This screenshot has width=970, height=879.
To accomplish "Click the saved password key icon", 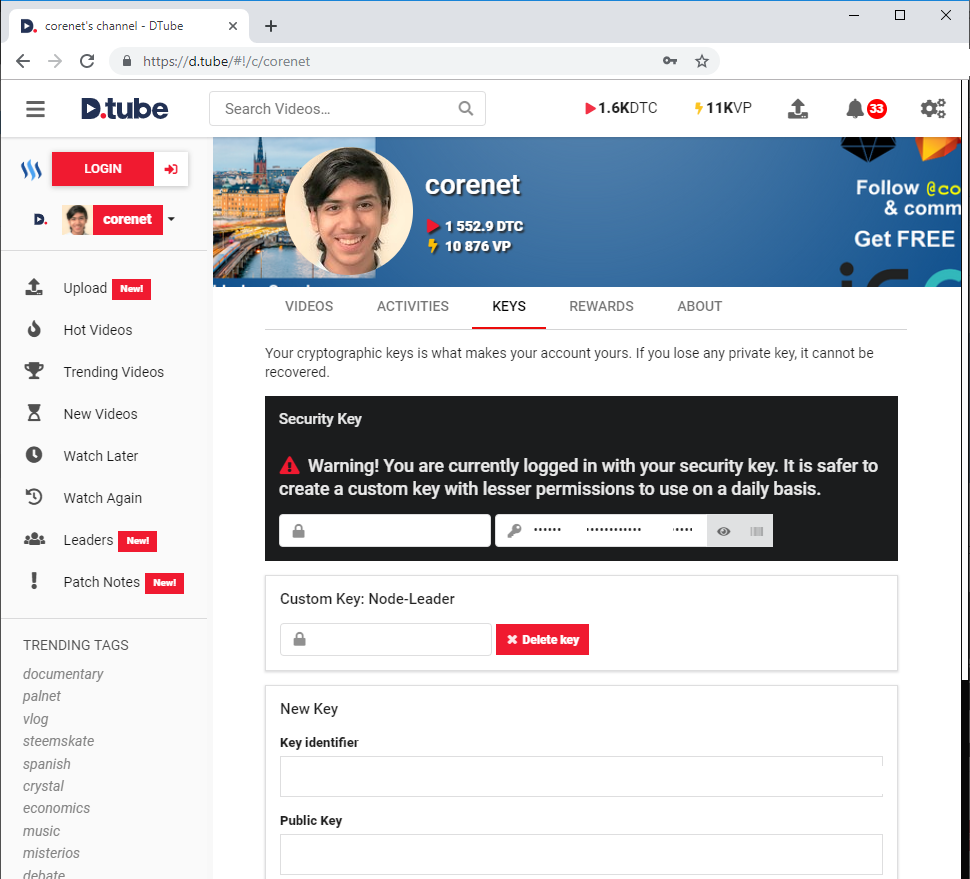I will tap(669, 61).
